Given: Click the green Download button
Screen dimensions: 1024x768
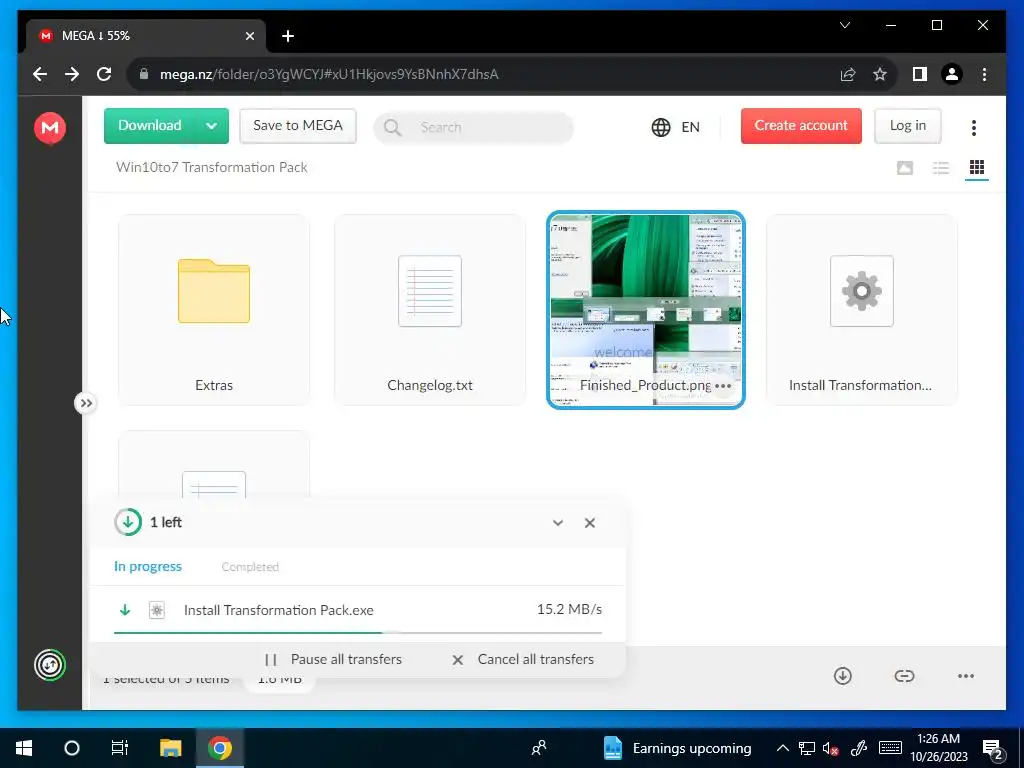Looking at the screenshot, I should point(150,125).
